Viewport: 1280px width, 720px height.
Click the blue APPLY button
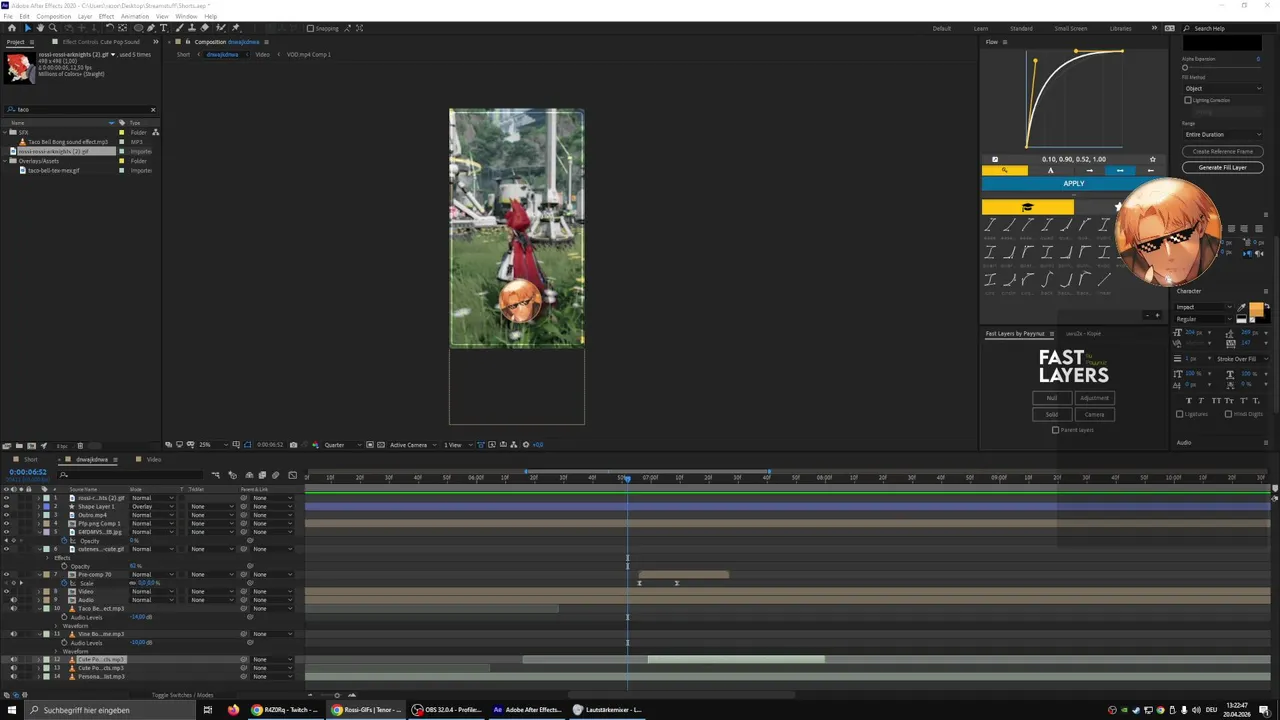click(x=1073, y=183)
